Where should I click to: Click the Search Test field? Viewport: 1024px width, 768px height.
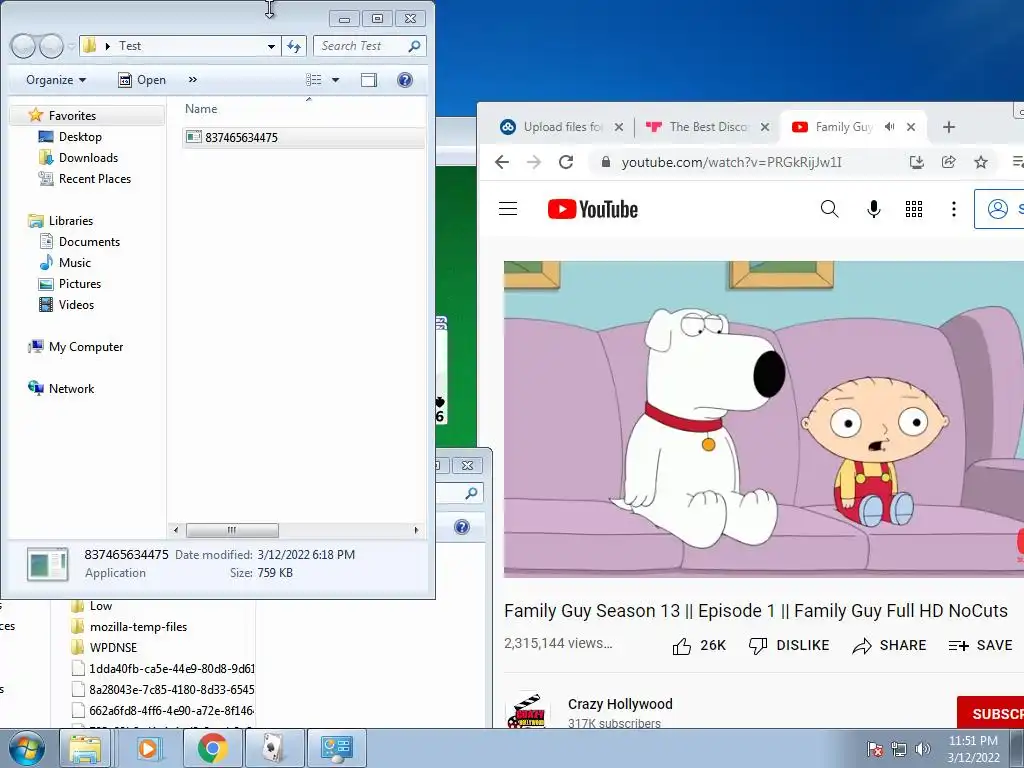(x=370, y=46)
